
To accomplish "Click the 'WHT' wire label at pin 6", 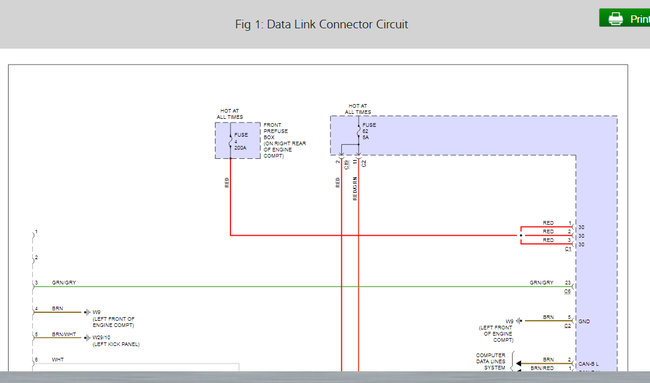I will (58, 360).
